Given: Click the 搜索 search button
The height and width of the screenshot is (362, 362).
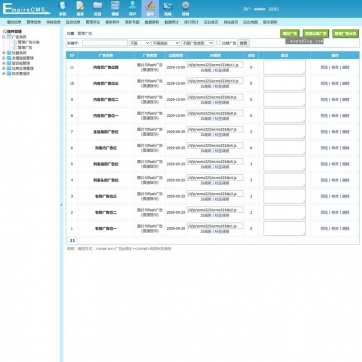Looking at the screenshot, I should [244, 43].
